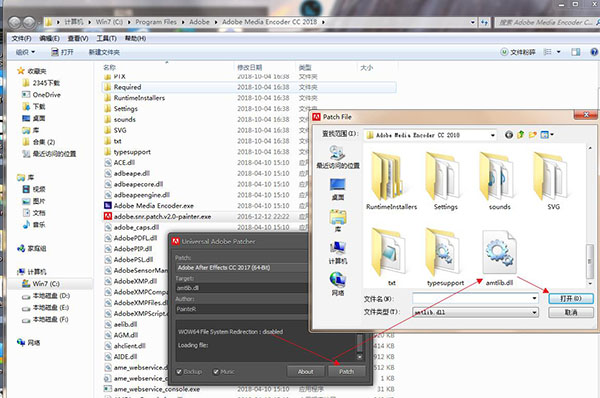The height and width of the screenshot is (398, 600).
Task: Click the refresh icon beside address bar
Action: [485, 23]
